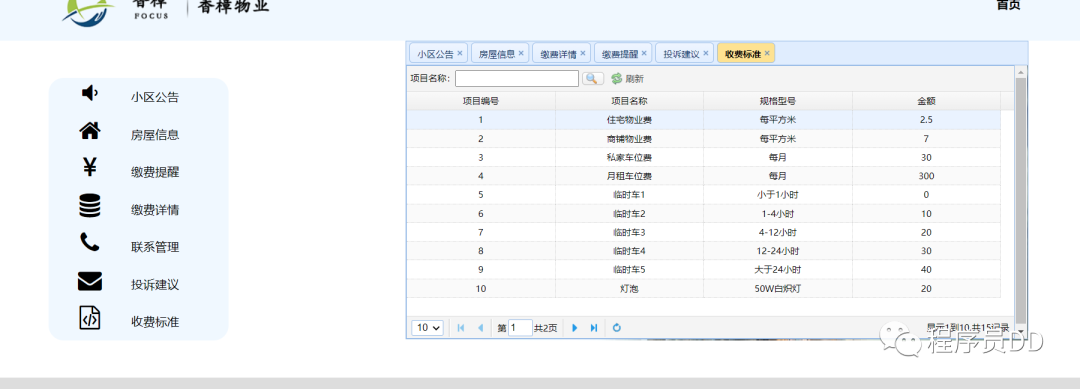Focus the 项目名称 search input field

click(517, 78)
